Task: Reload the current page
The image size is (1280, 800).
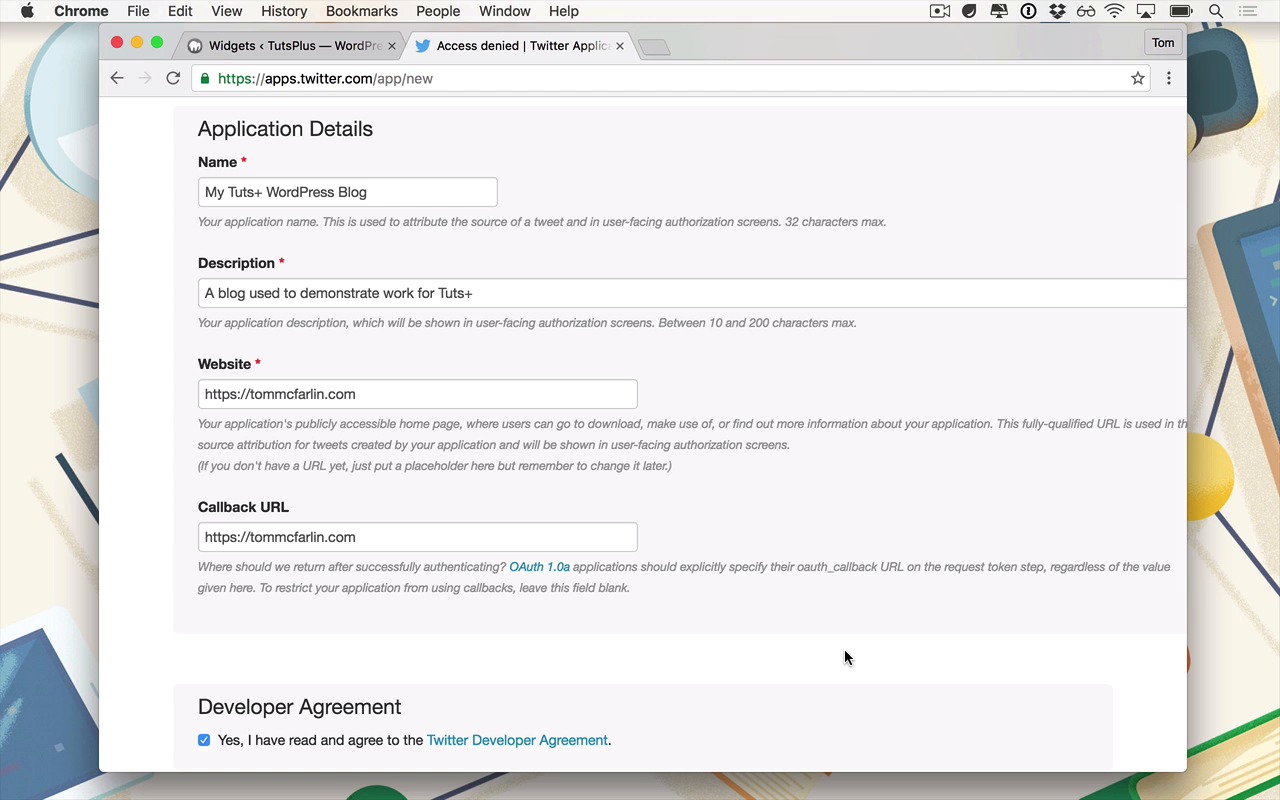Action: (x=173, y=78)
